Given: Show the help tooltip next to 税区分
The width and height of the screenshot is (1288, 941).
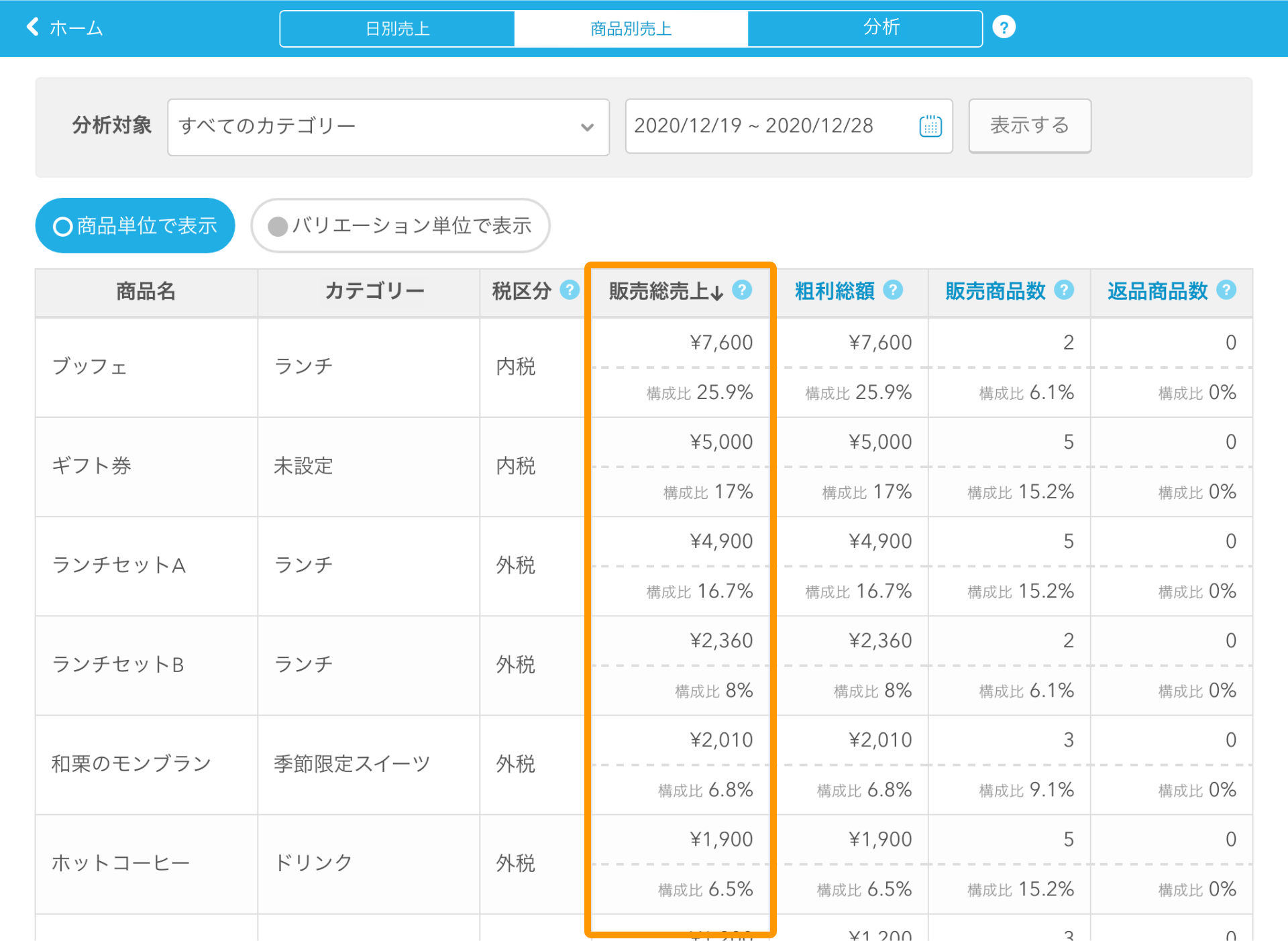Looking at the screenshot, I should tap(570, 290).
